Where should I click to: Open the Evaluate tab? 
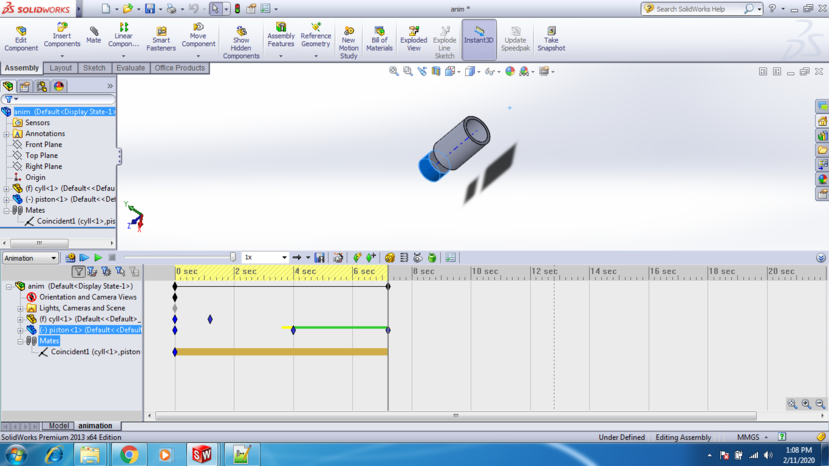(131, 68)
